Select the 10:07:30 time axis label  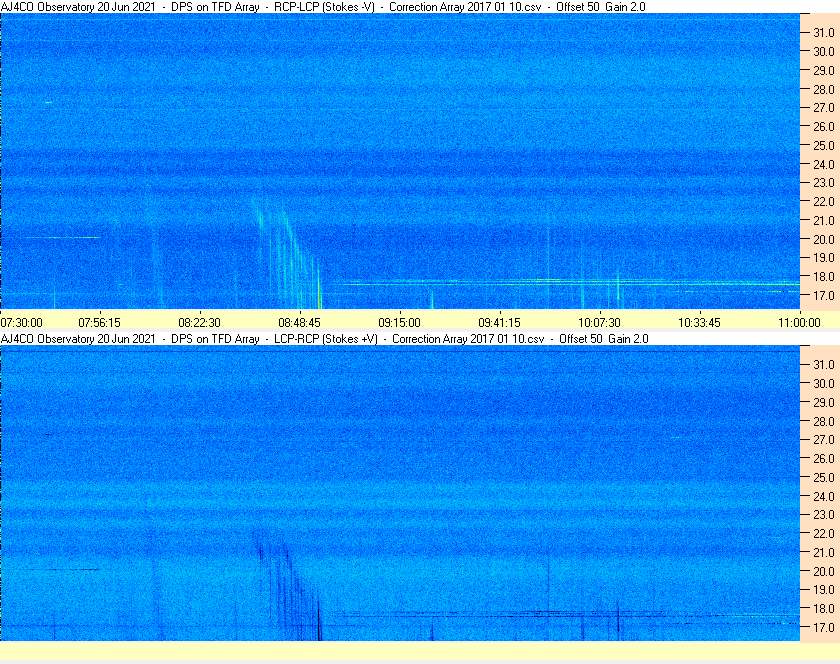pos(599,323)
